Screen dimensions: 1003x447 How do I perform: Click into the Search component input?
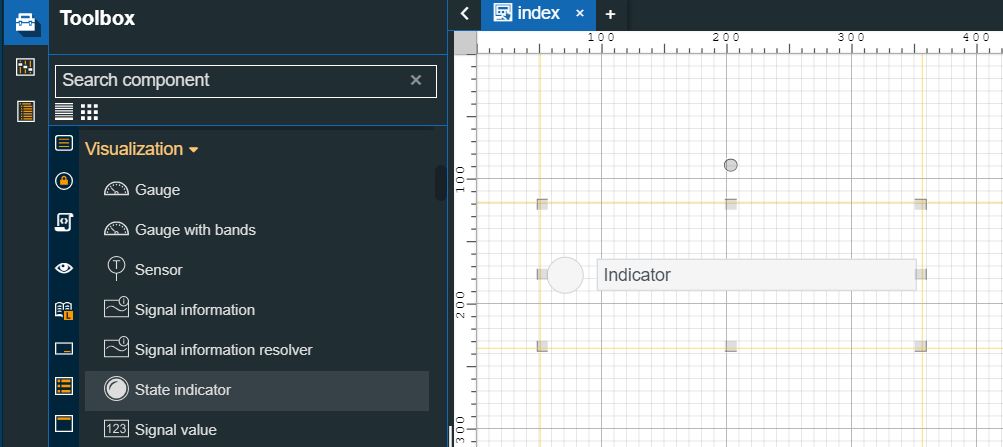(x=230, y=80)
